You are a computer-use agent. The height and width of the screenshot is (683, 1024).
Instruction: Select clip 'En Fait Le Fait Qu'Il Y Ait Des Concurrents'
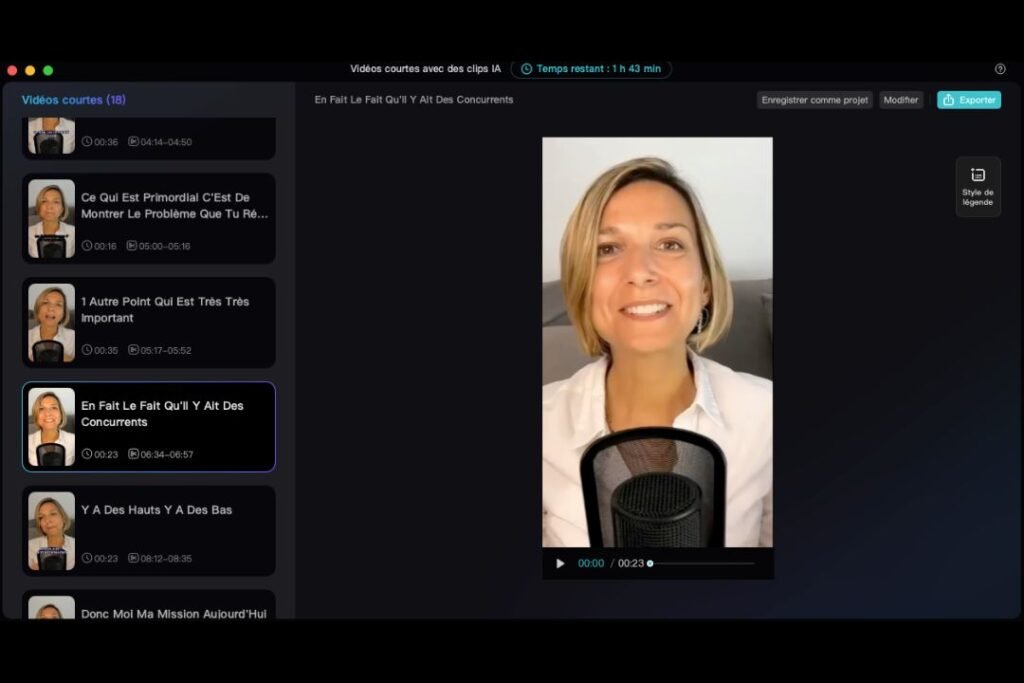tap(149, 426)
